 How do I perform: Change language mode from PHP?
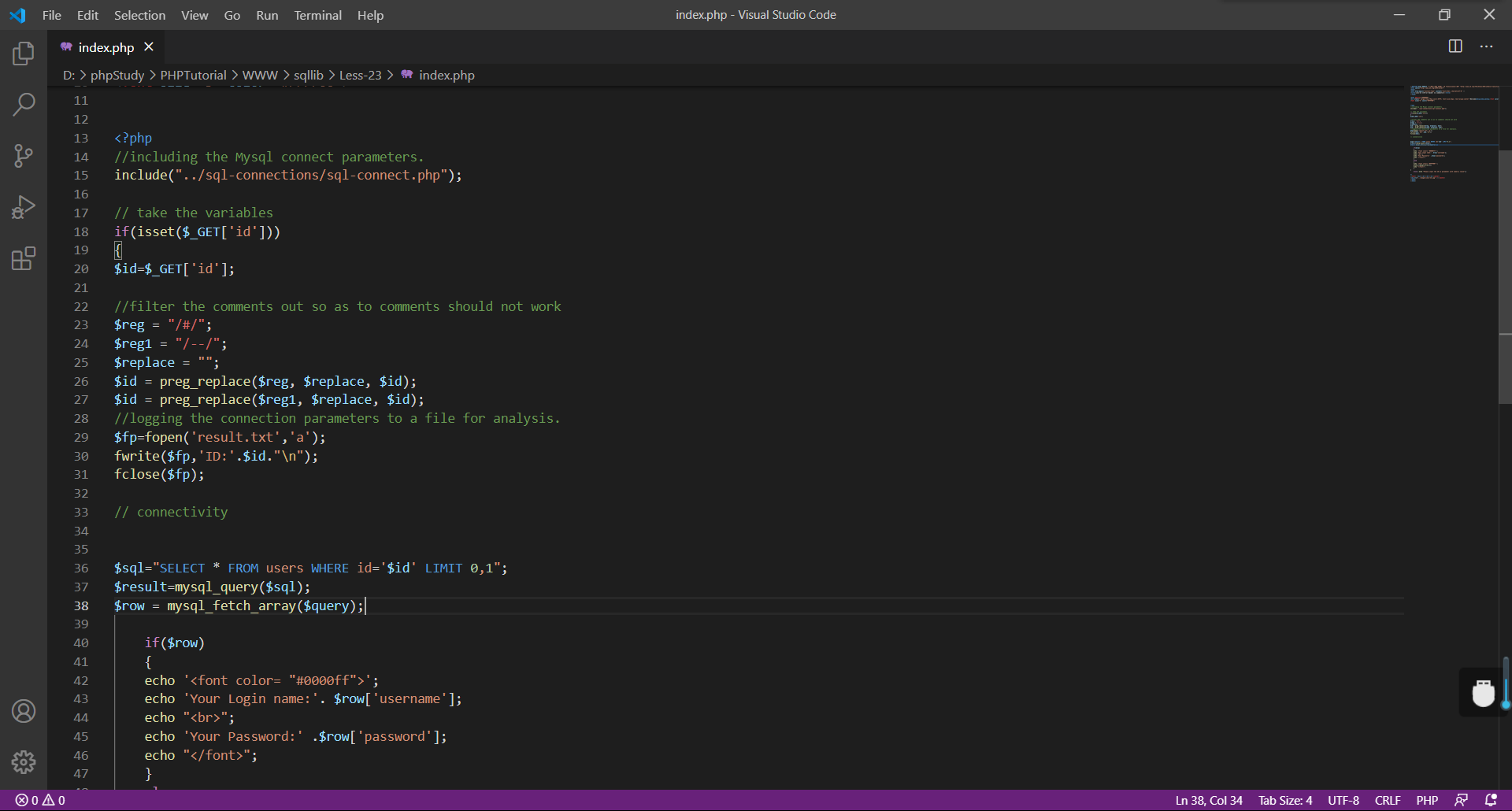coord(1426,800)
